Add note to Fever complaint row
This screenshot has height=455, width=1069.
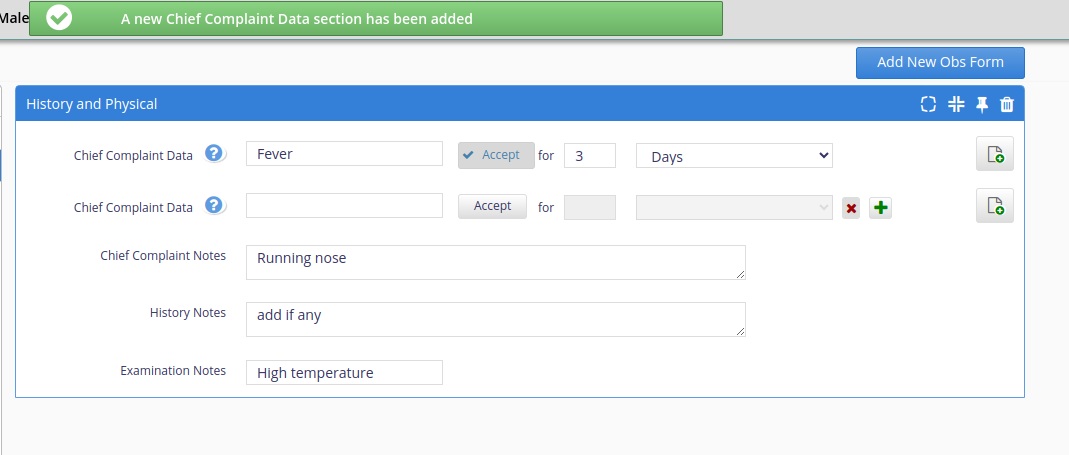coord(995,153)
